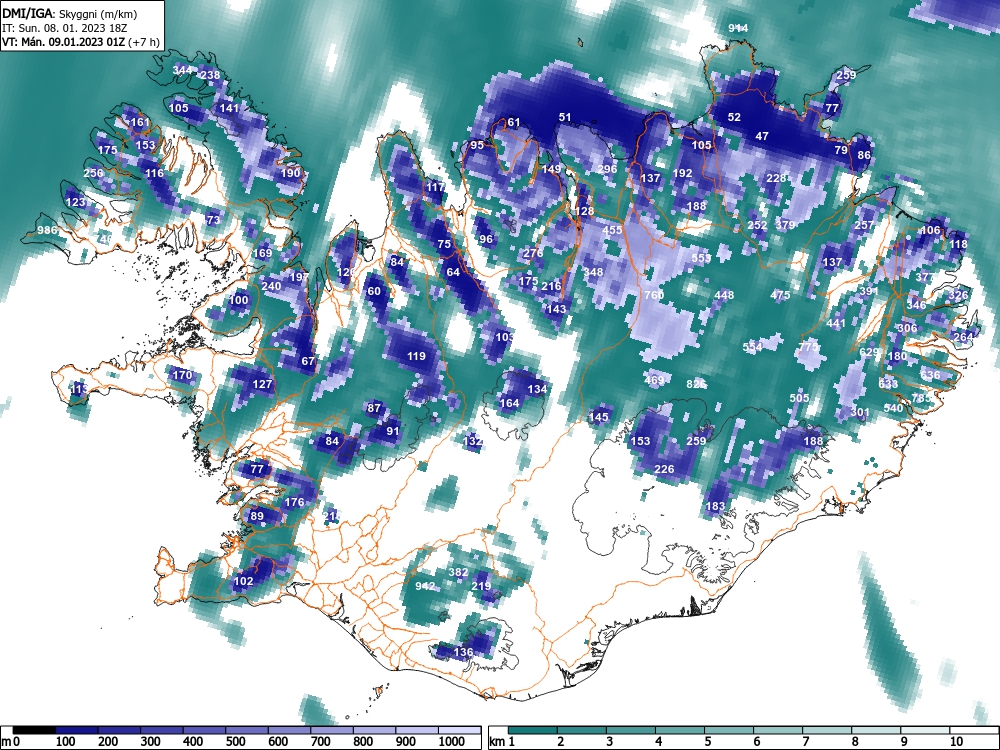Viewport: 1000px width, 750px height.
Task: Click the value 176 in the southwest
Action: [x=294, y=502]
